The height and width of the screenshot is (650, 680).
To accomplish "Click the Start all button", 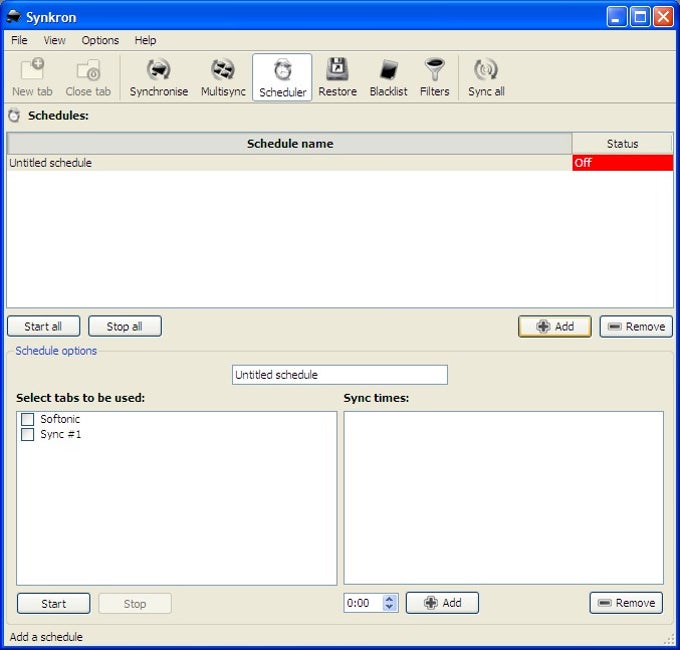I will point(43,326).
